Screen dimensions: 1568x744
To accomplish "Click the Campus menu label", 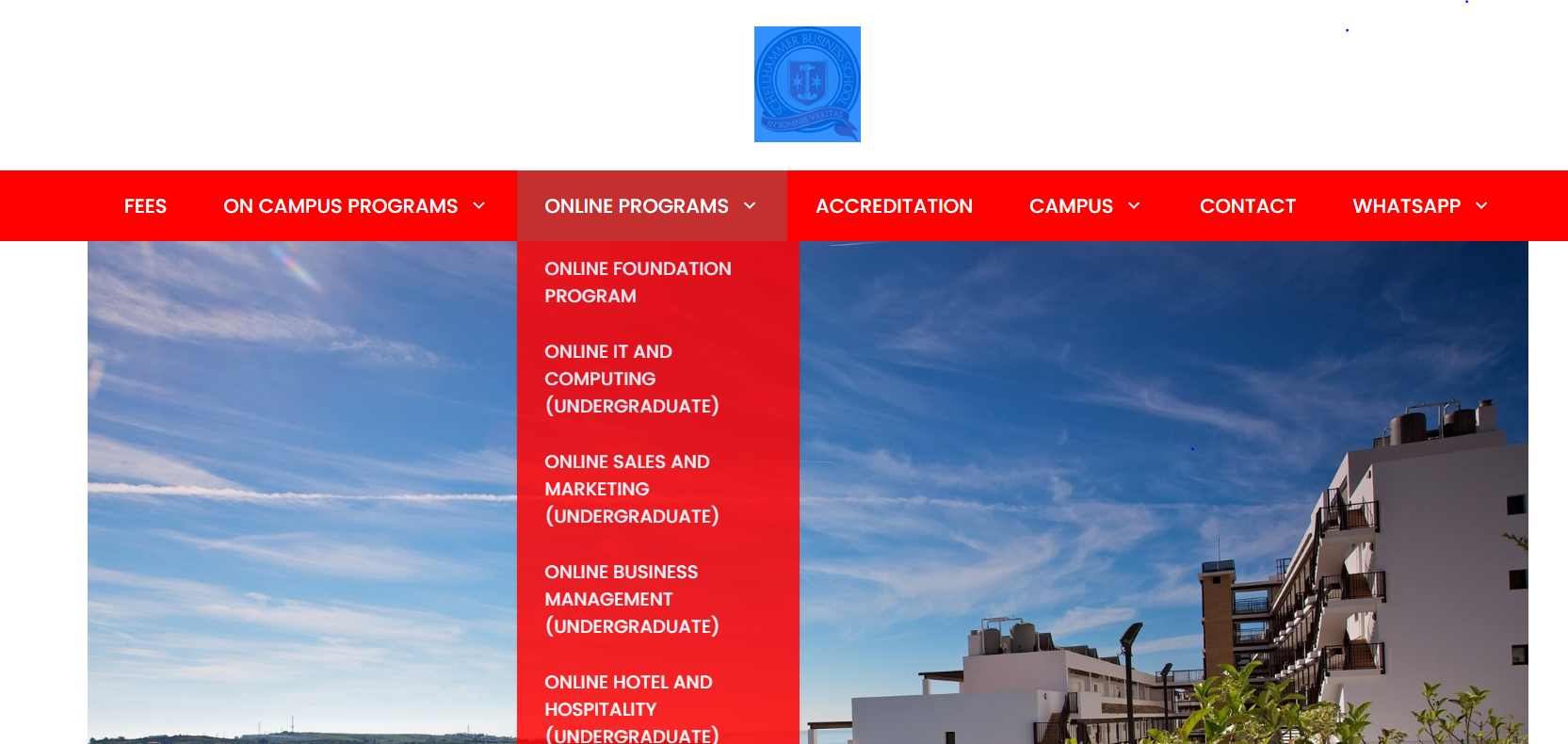I will tap(1071, 206).
